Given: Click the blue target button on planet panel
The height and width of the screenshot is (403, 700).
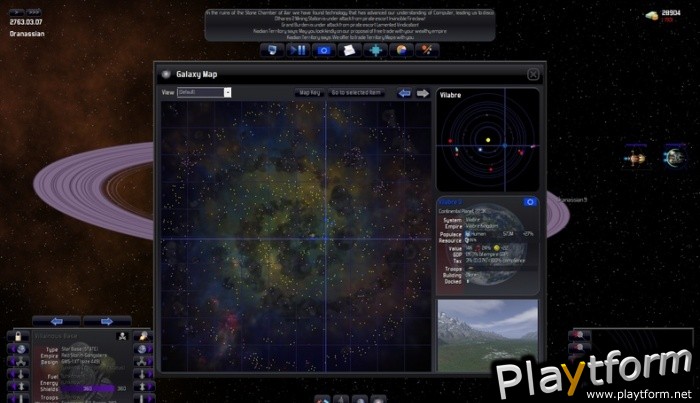Looking at the screenshot, I should (x=530, y=202).
